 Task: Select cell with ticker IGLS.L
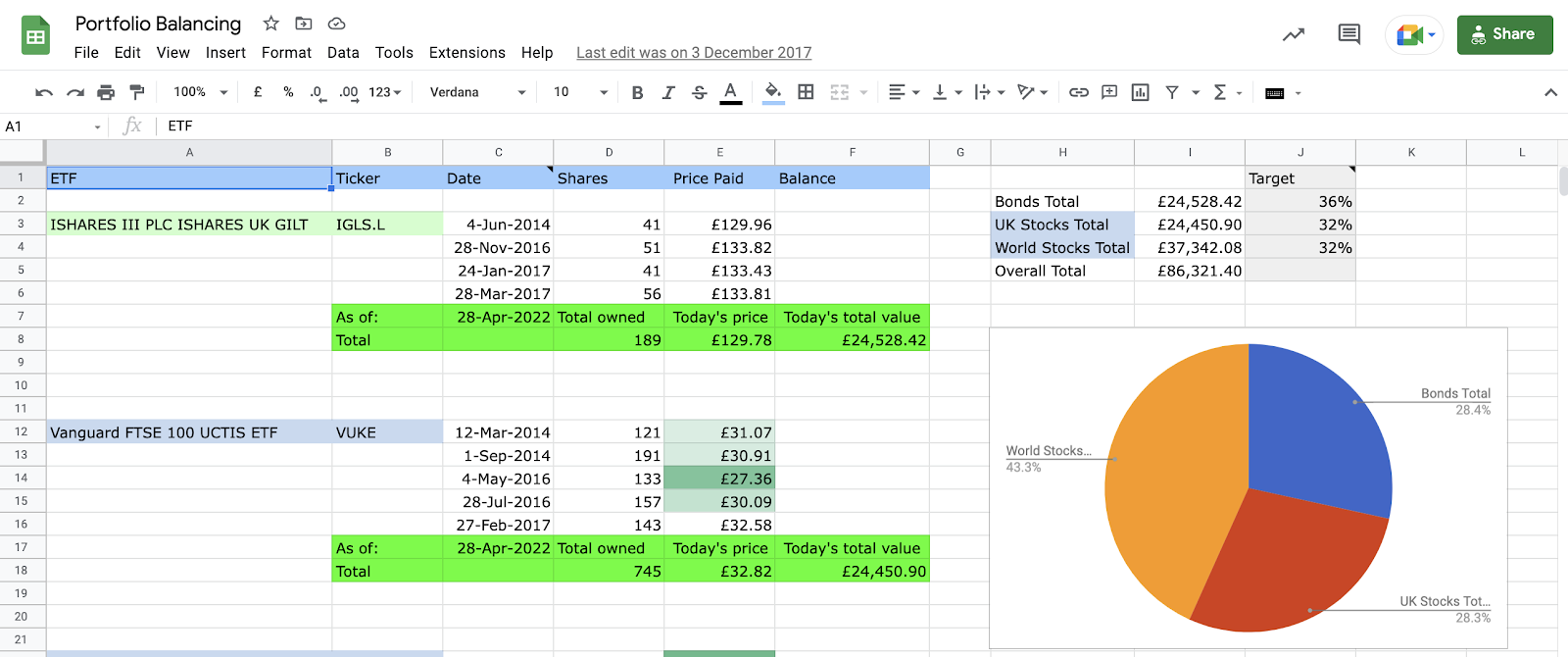point(387,225)
